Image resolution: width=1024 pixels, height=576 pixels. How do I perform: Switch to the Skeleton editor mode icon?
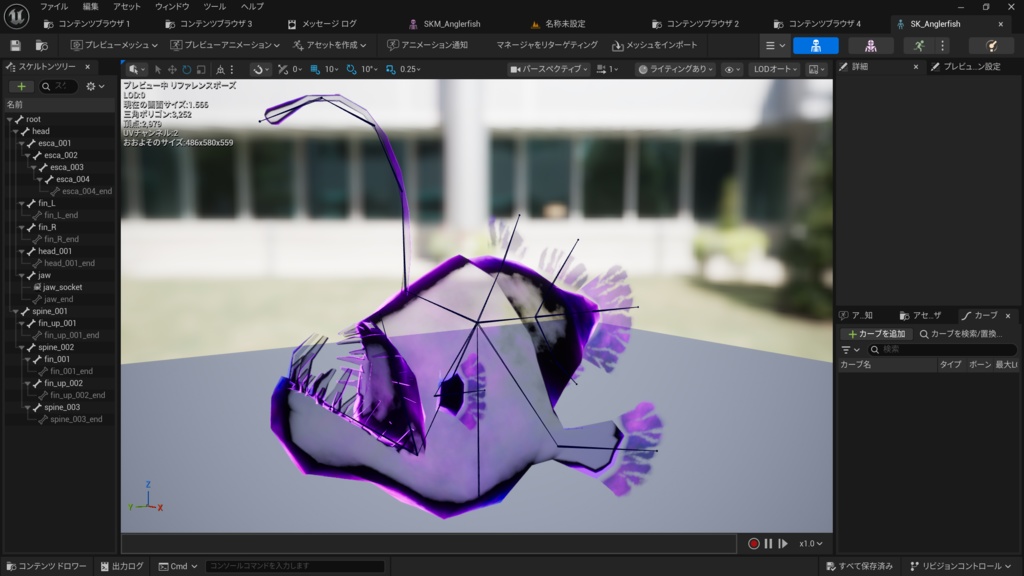point(816,46)
